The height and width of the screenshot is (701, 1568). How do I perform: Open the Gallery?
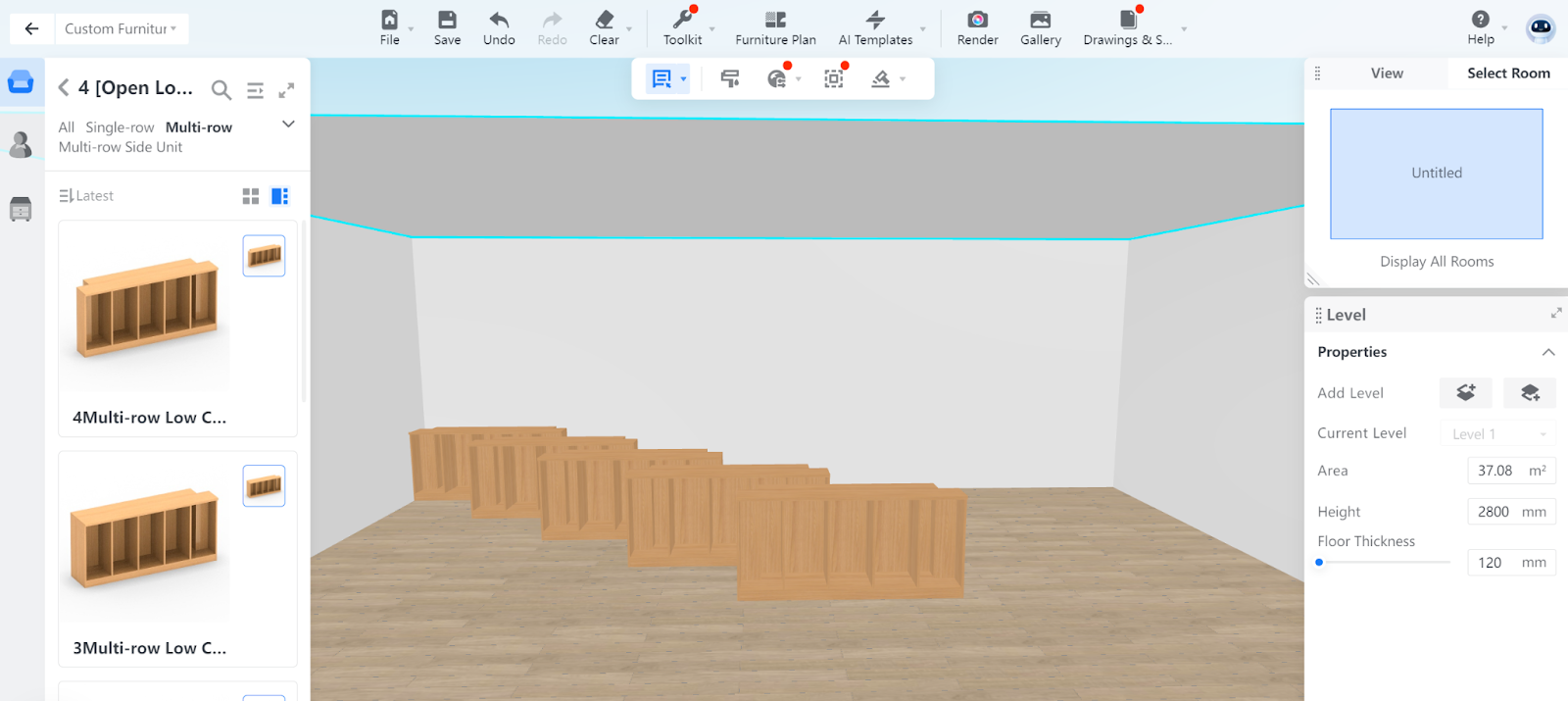1040,21
